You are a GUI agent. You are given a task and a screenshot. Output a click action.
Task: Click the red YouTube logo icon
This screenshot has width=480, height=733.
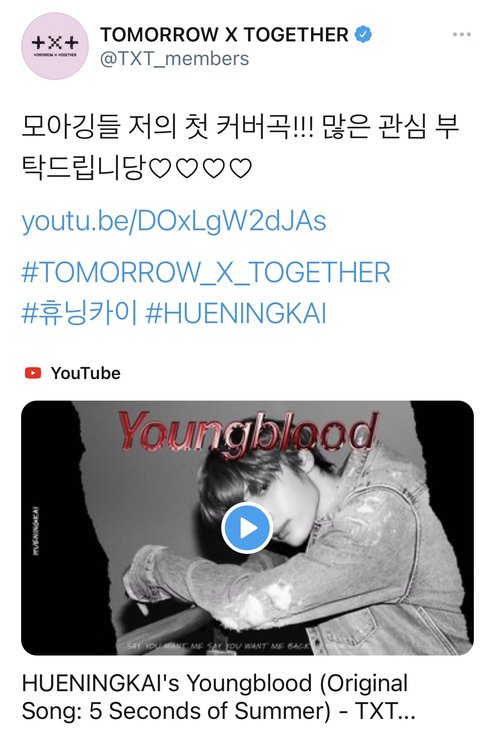(x=33, y=373)
